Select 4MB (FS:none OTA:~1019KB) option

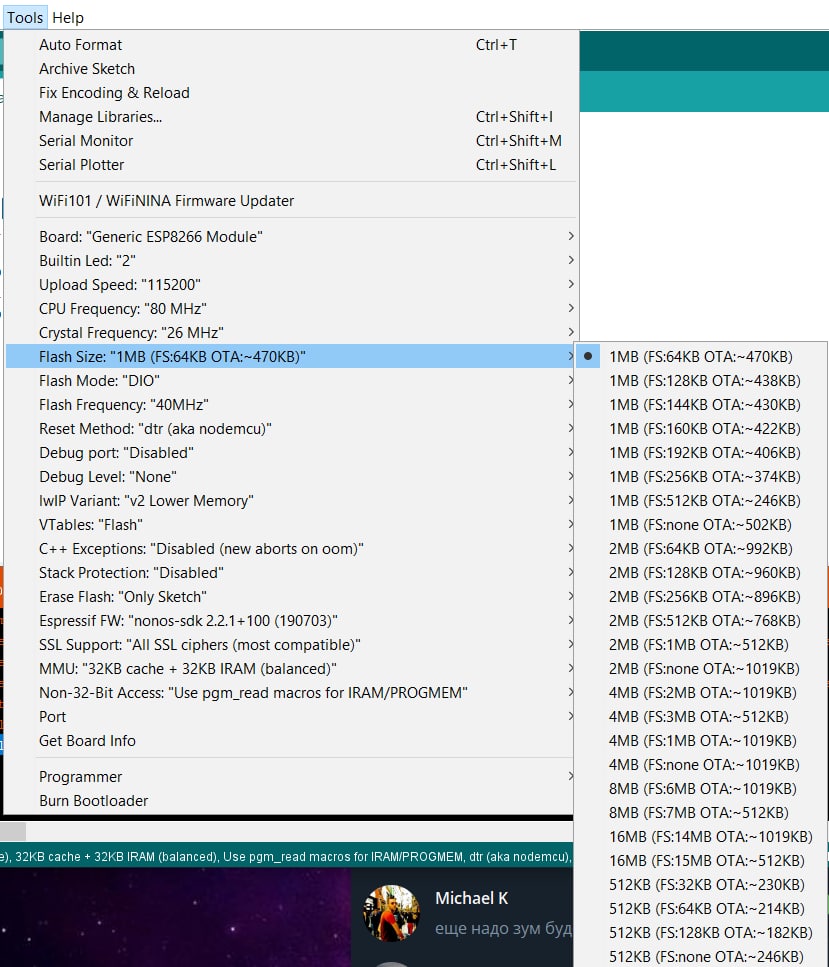701,765
